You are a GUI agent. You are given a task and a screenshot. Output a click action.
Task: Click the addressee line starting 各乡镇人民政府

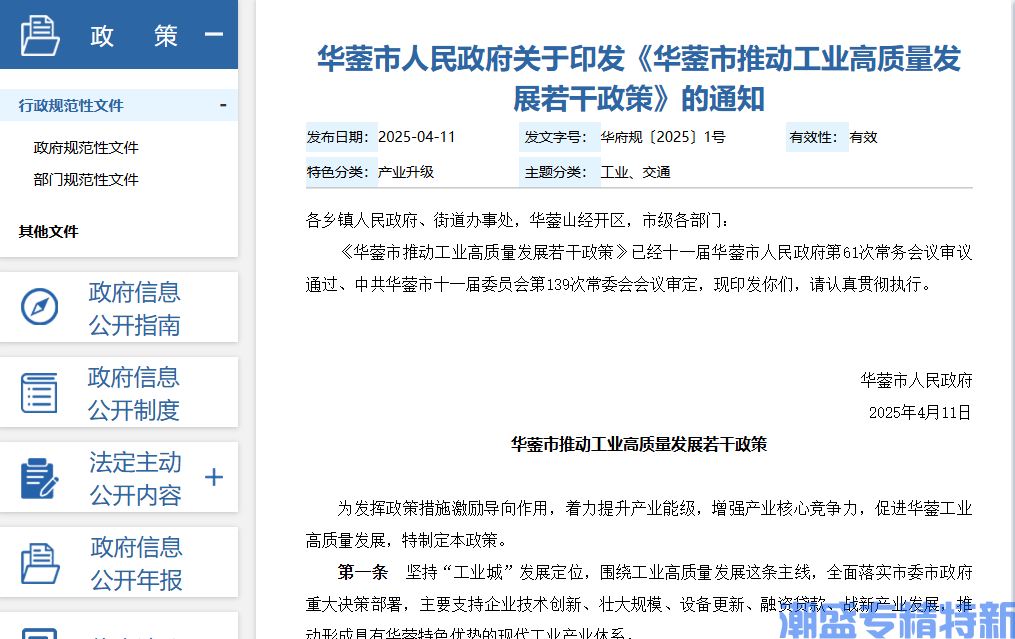pyautogui.click(x=517, y=221)
